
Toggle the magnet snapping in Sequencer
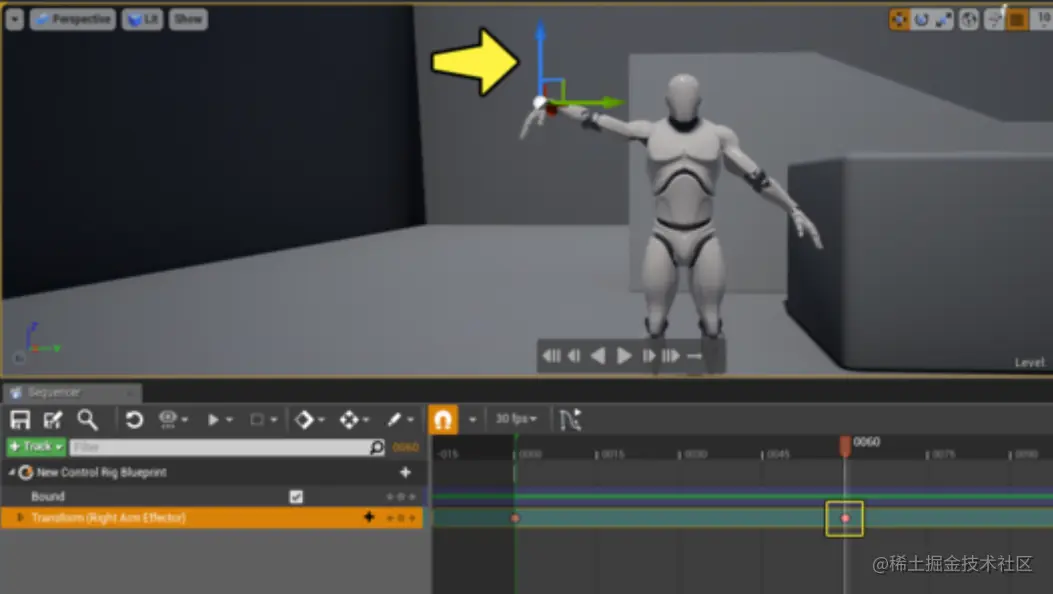[443, 419]
